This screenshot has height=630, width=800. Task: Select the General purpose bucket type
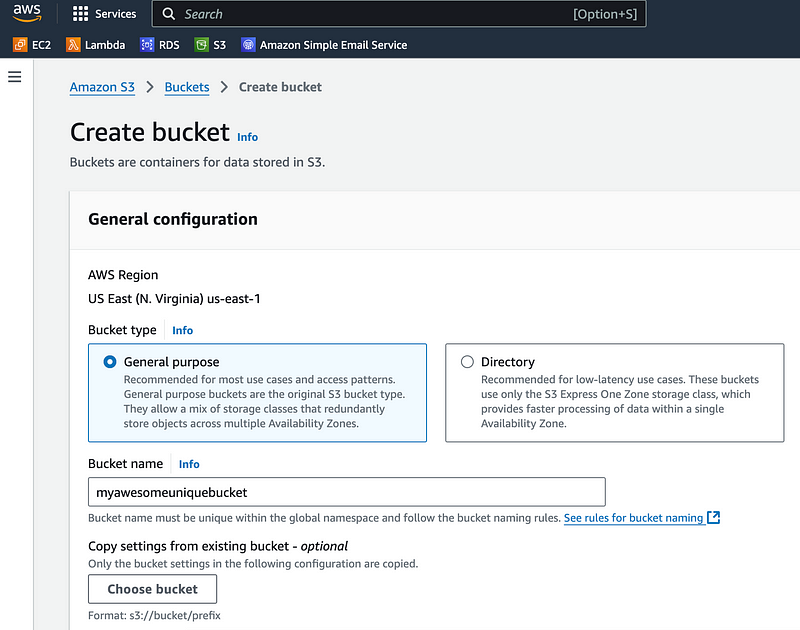(x=110, y=362)
